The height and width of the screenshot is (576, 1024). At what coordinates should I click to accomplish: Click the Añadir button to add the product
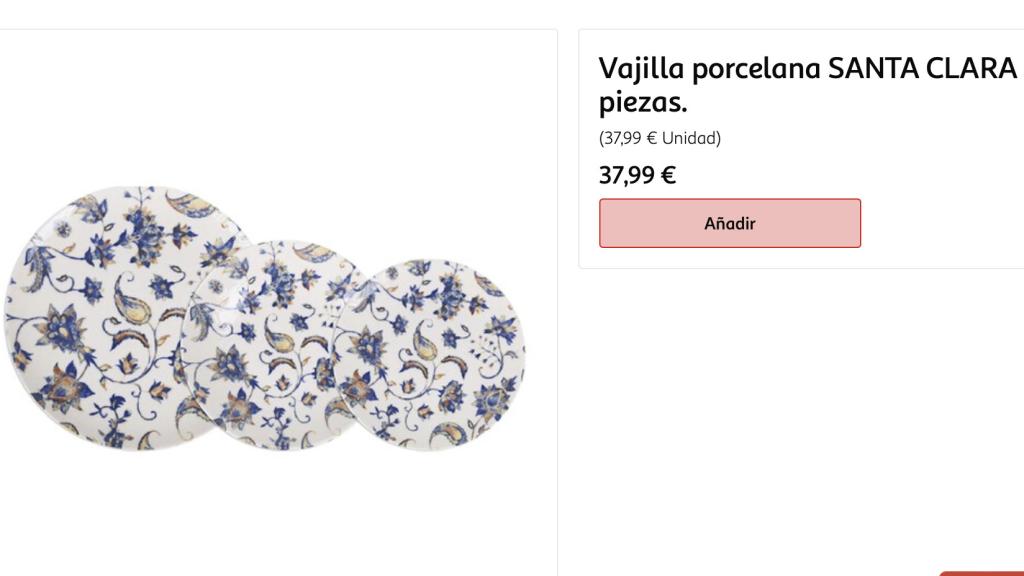pyautogui.click(x=729, y=223)
